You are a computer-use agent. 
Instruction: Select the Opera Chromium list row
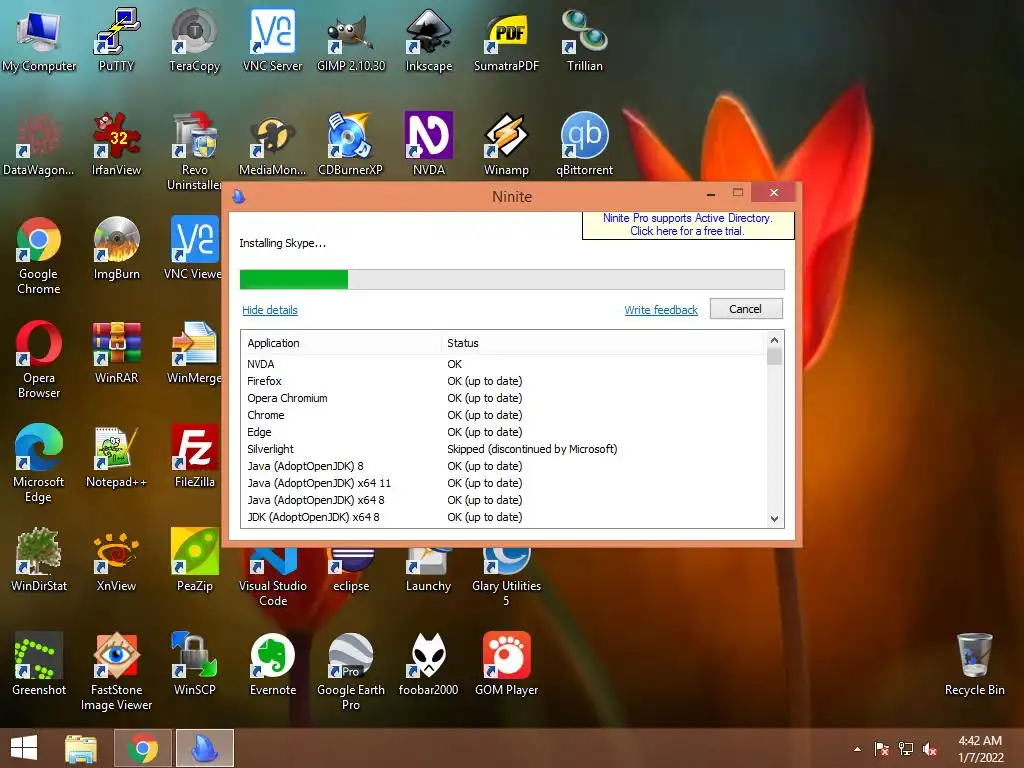tap(503, 398)
